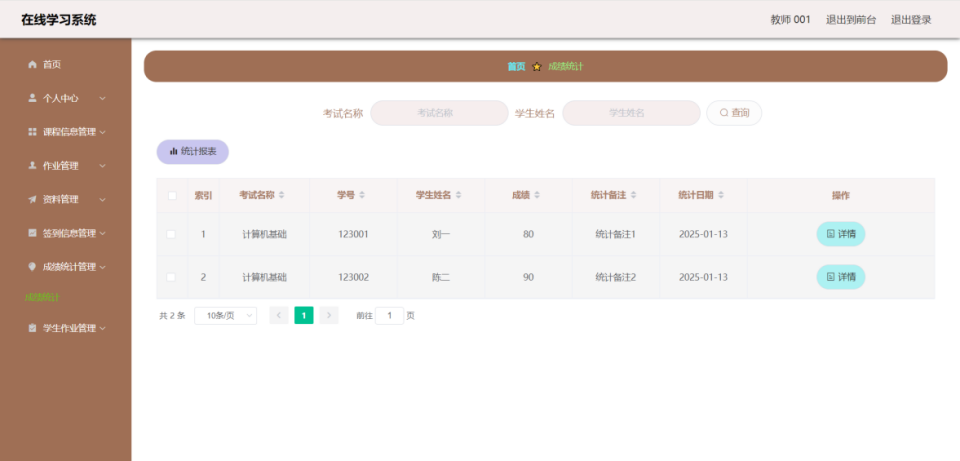Click the grid icon beside 课程信息管理

[x=32, y=132]
